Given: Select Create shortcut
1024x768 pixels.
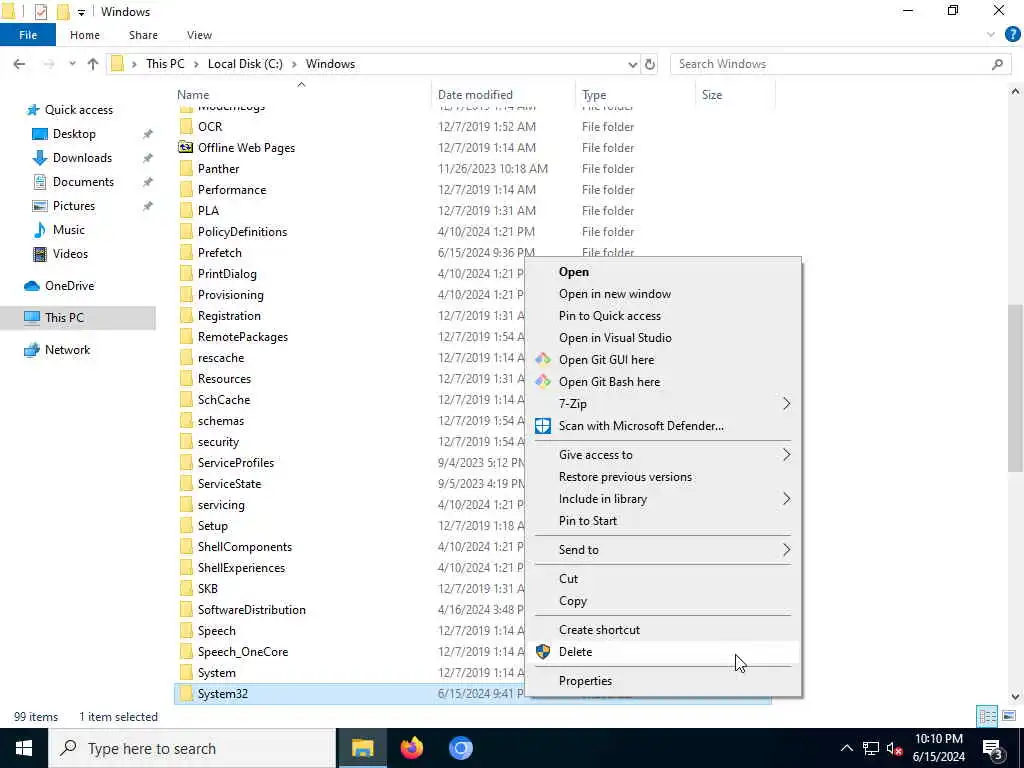Looking at the screenshot, I should pos(665,630).
